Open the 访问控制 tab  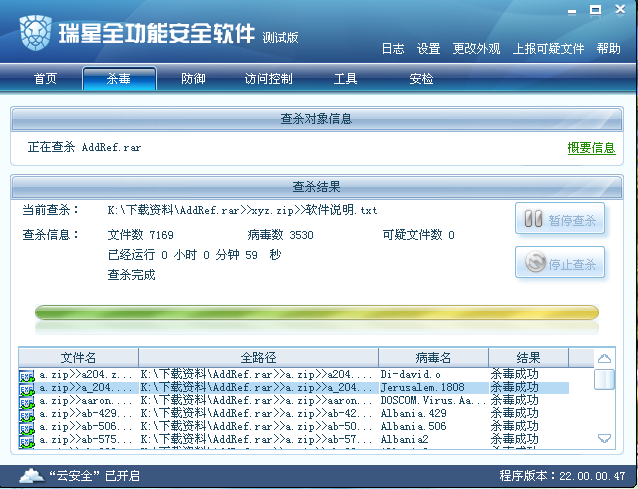tap(269, 79)
